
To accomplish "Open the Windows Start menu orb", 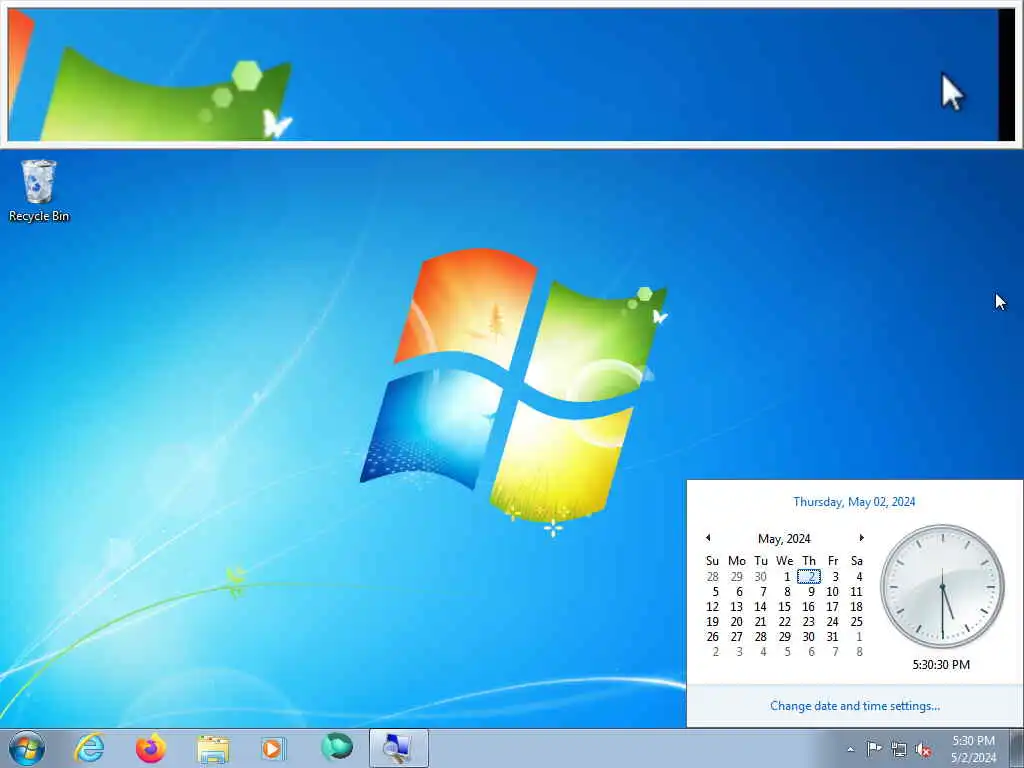I will point(27,748).
